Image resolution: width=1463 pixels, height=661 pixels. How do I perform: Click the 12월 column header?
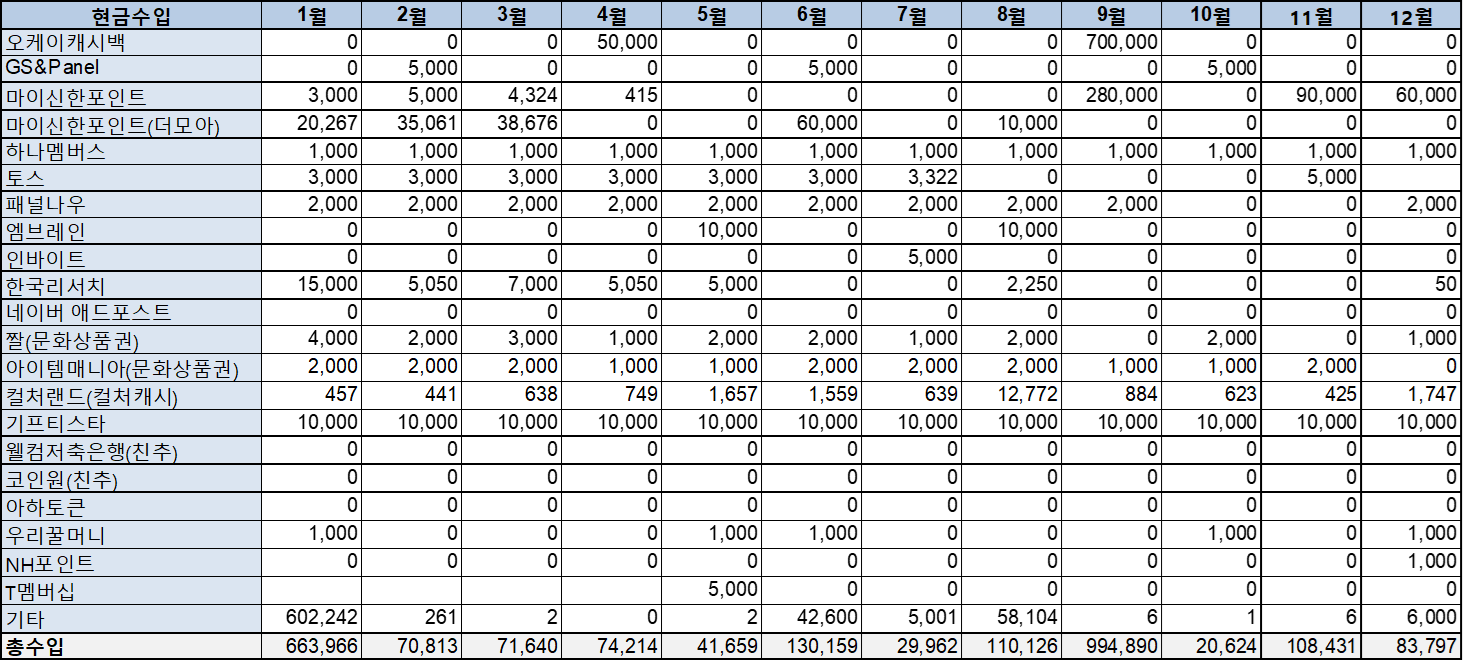pos(1411,15)
